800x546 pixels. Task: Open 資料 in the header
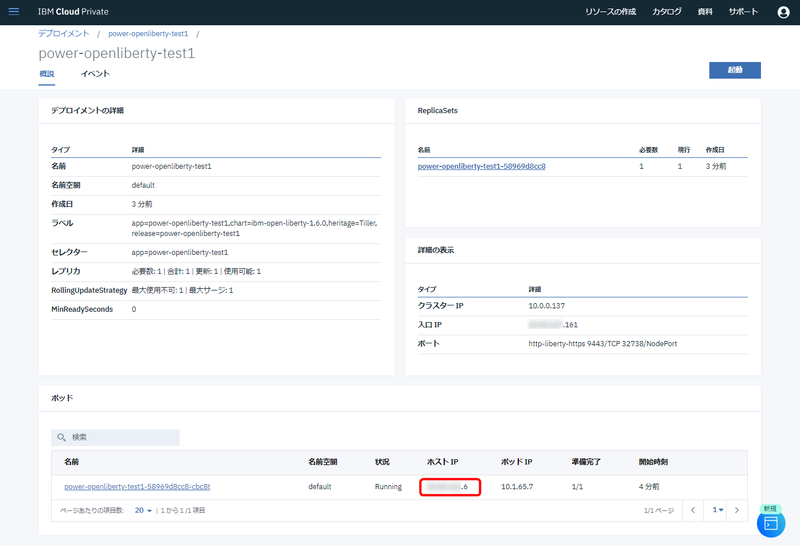coord(705,12)
